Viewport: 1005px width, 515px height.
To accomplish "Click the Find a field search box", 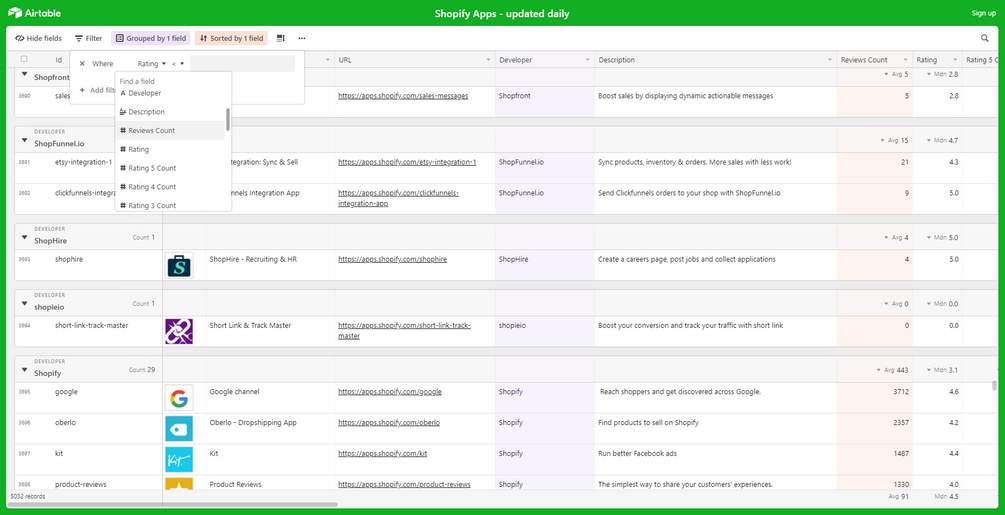I will 172,81.
